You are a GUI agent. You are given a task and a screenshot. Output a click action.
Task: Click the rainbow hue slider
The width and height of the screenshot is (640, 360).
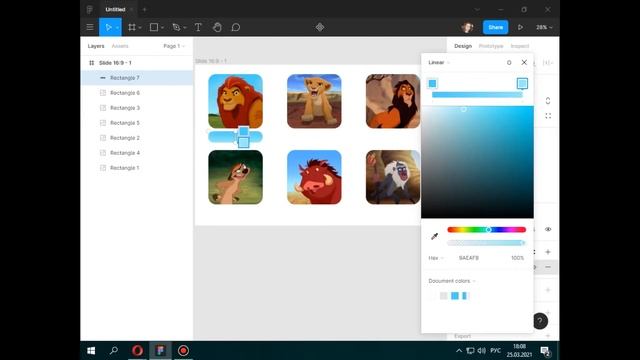487,230
